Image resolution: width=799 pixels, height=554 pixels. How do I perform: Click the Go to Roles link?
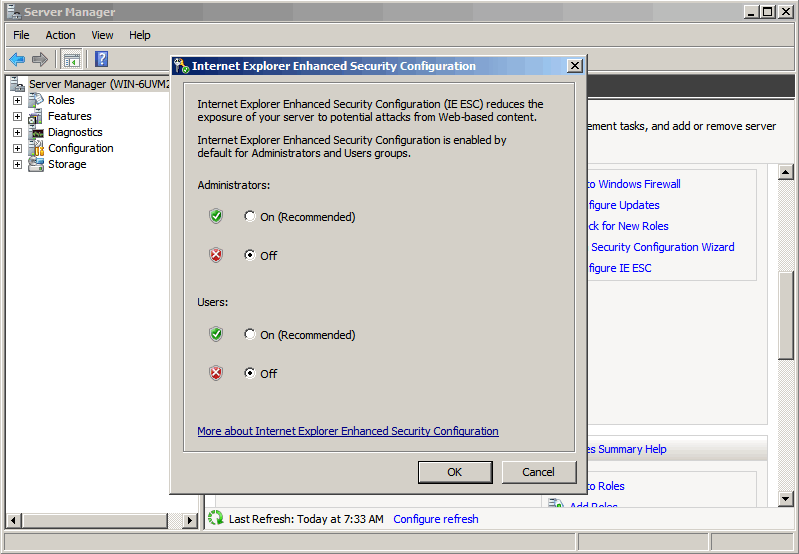click(605, 486)
